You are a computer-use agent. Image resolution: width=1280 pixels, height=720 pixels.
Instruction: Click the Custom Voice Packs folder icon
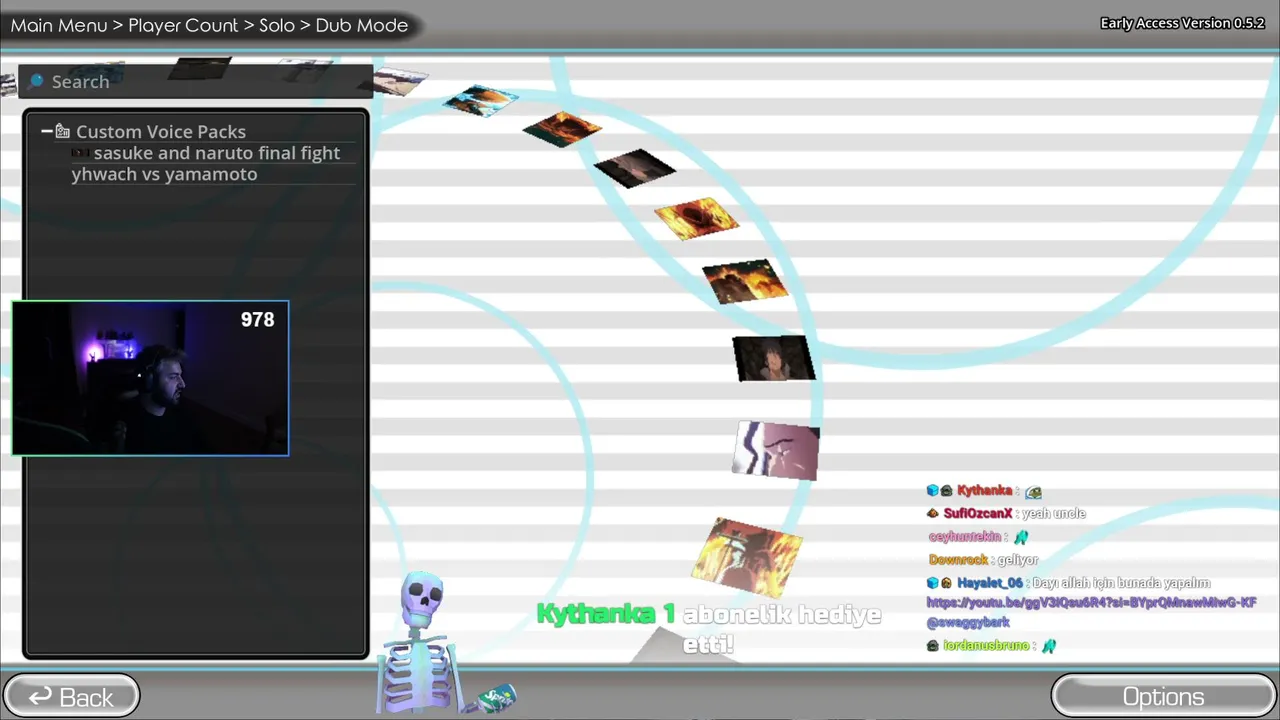click(63, 131)
